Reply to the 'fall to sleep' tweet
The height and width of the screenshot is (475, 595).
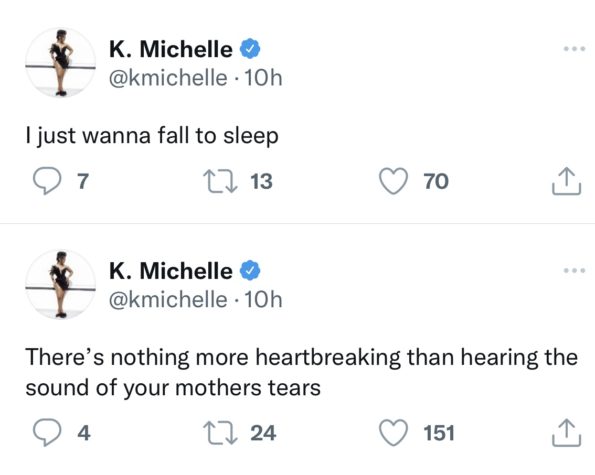[x=47, y=181]
